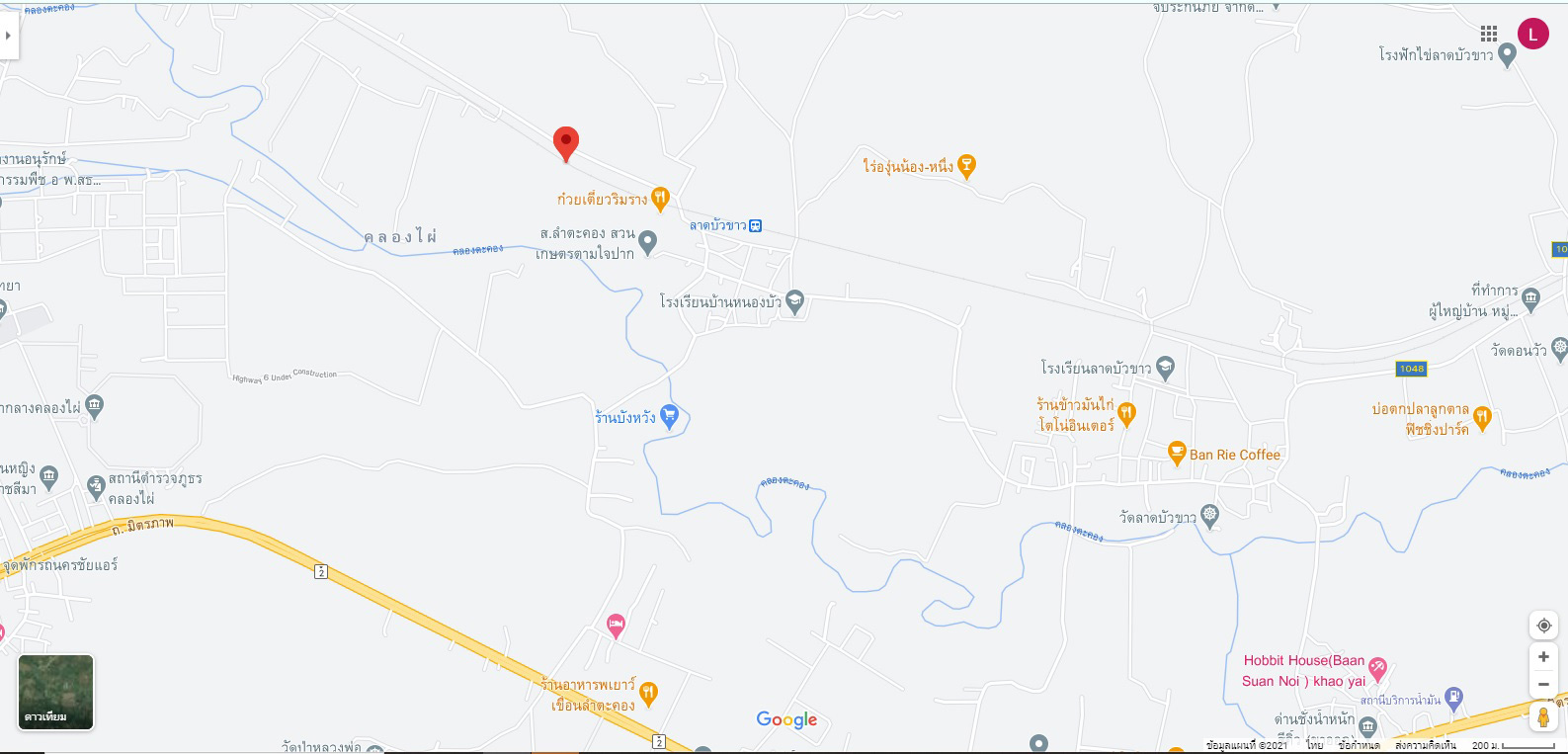Select the โรงเรียนลาดบัวขาว school marker

[x=1165, y=368]
